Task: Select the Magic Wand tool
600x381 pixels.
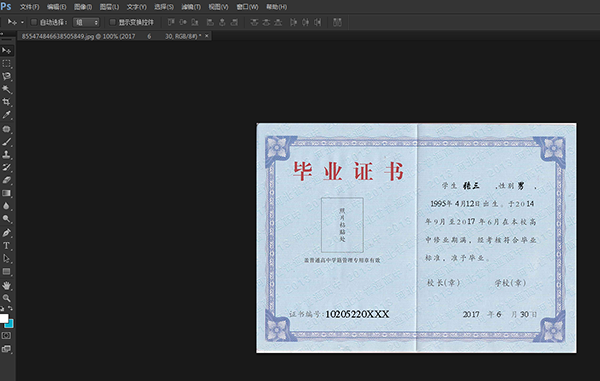Action: click(7, 89)
